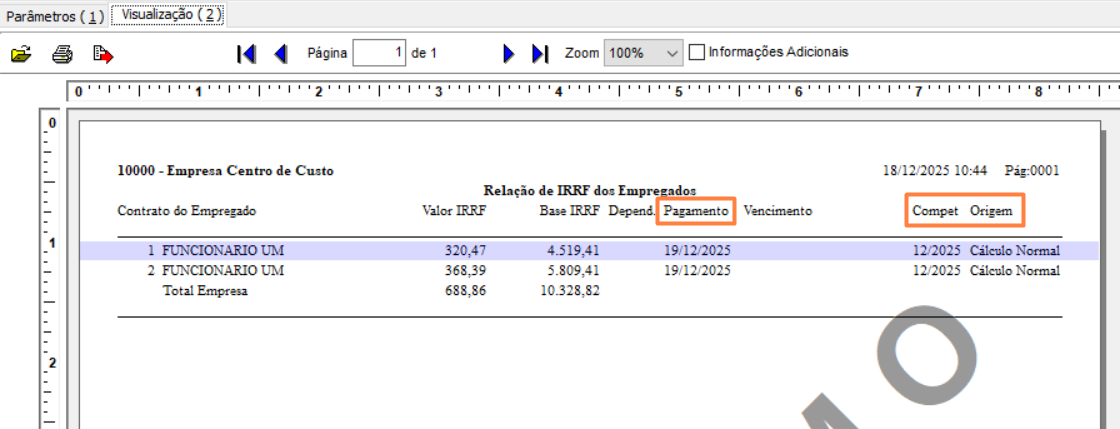The image size is (1120, 429).
Task: Click the Página number input field
Action: pos(379,53)
